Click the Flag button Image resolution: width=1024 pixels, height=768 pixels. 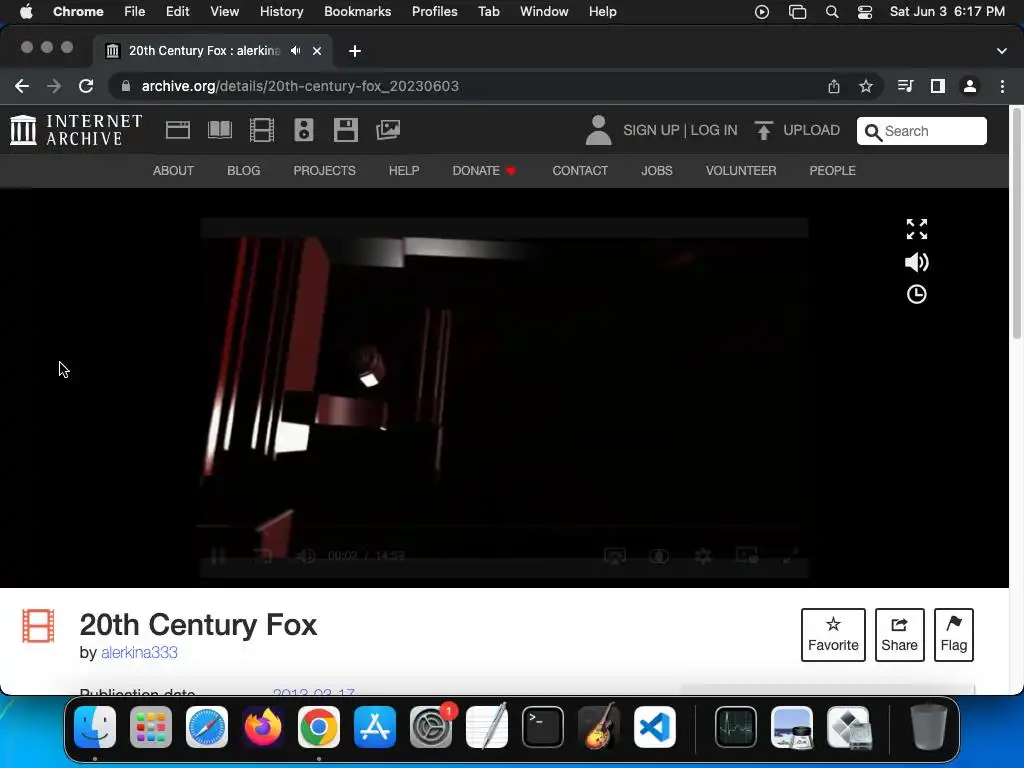[953, 635]
